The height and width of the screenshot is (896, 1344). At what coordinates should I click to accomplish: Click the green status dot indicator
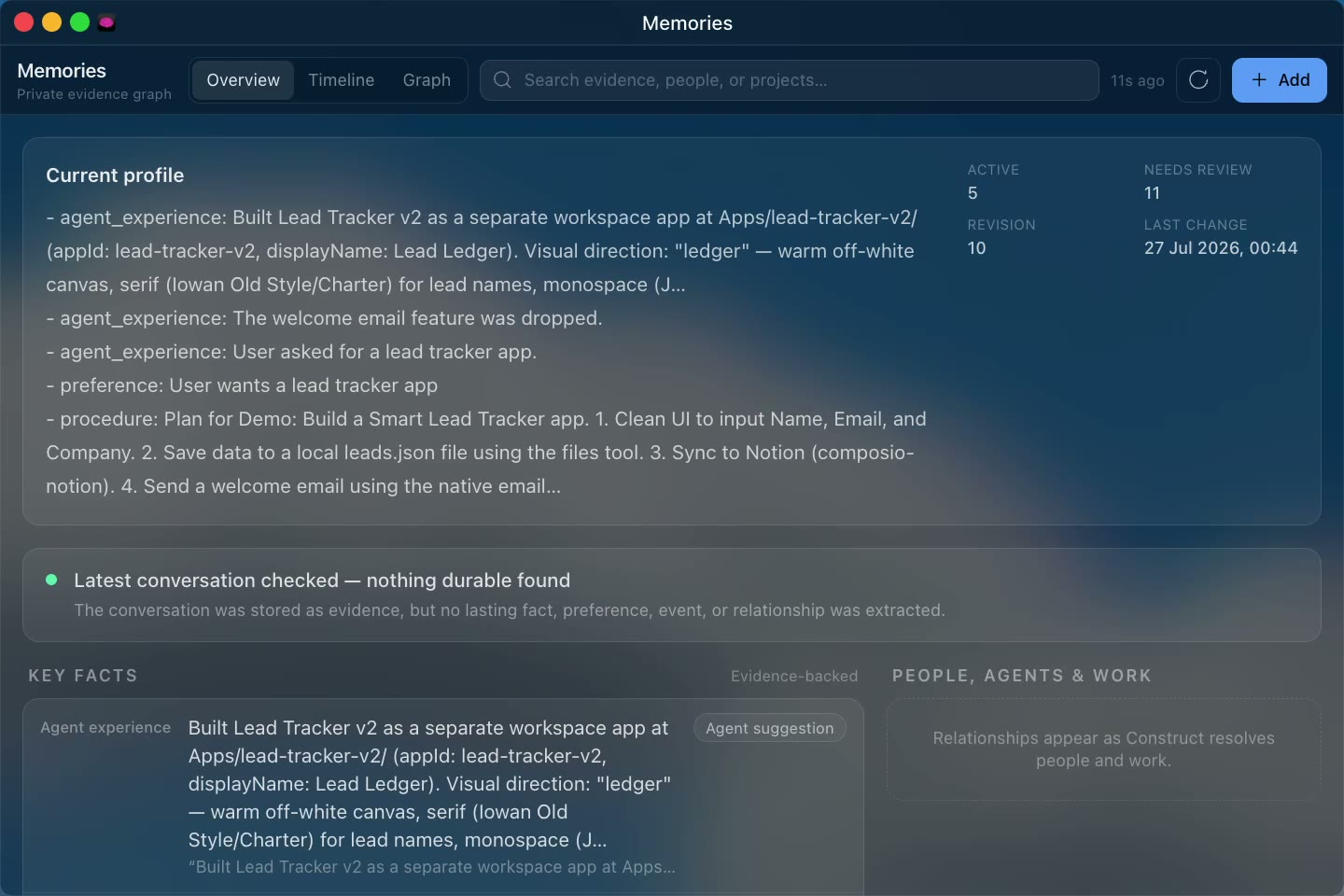coord(51,580)
